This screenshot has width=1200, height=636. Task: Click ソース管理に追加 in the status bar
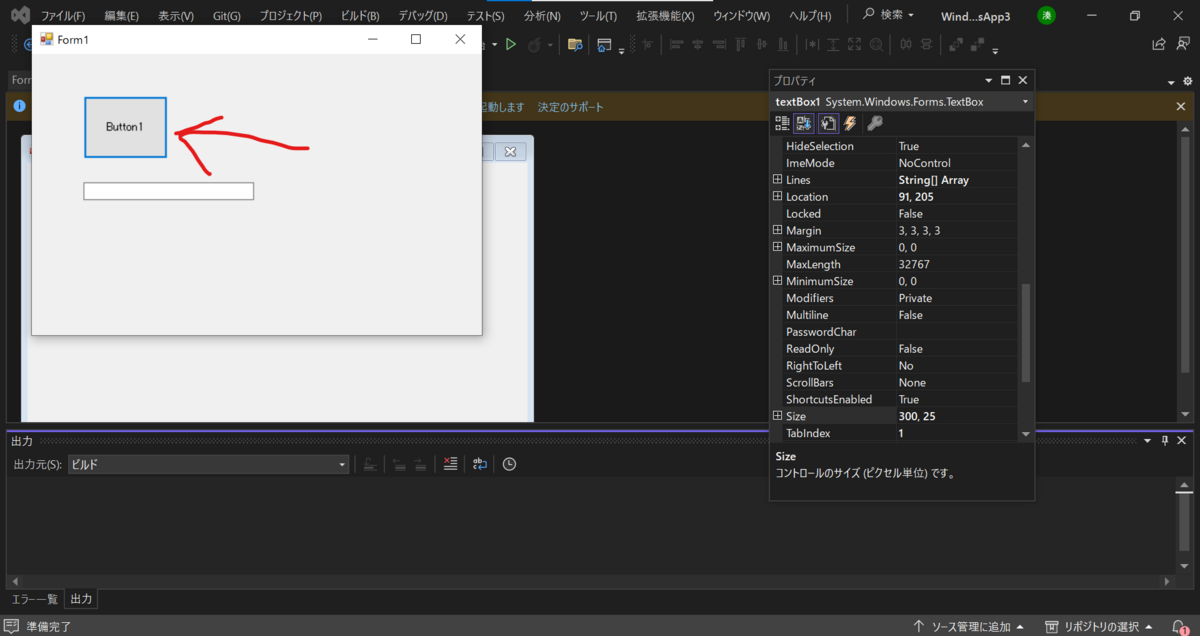click(969, 624)
